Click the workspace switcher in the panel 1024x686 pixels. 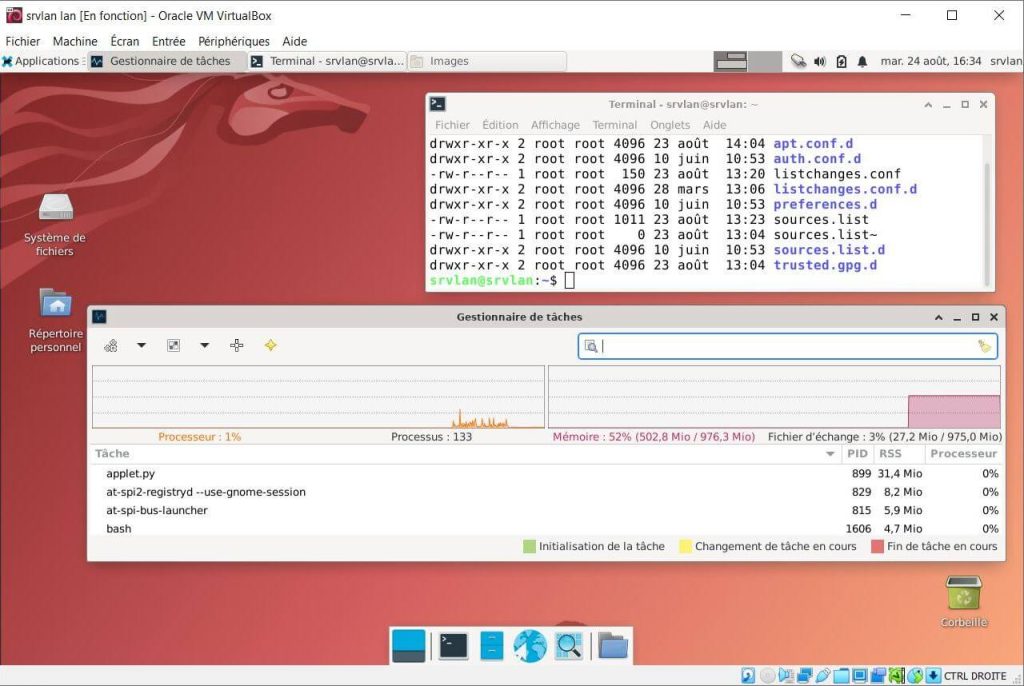tap(747, 61)
